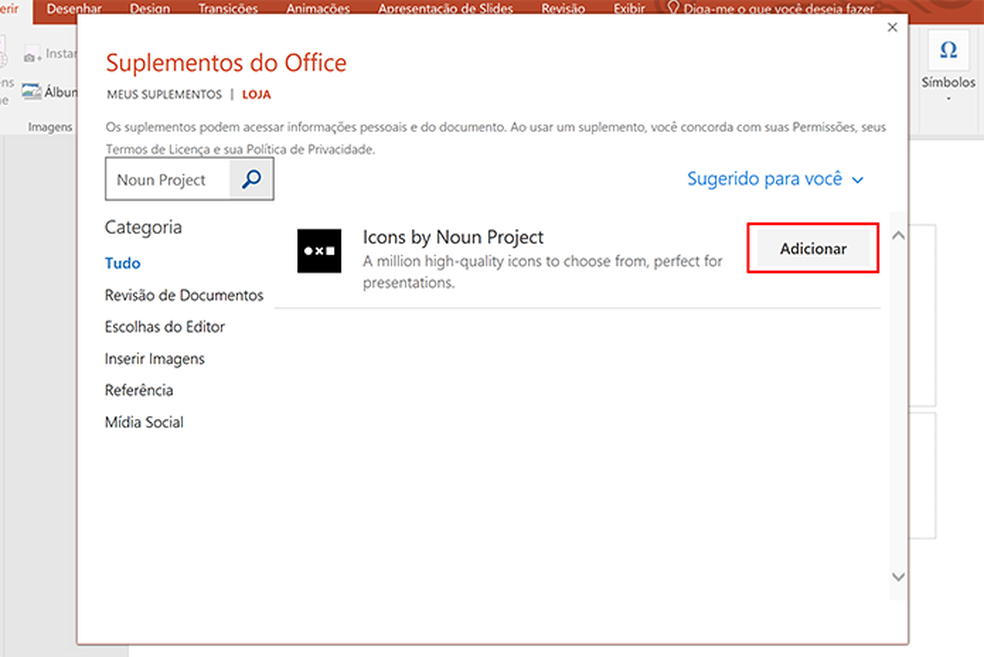Switch to the LOJA tab

tap(256, 94)
